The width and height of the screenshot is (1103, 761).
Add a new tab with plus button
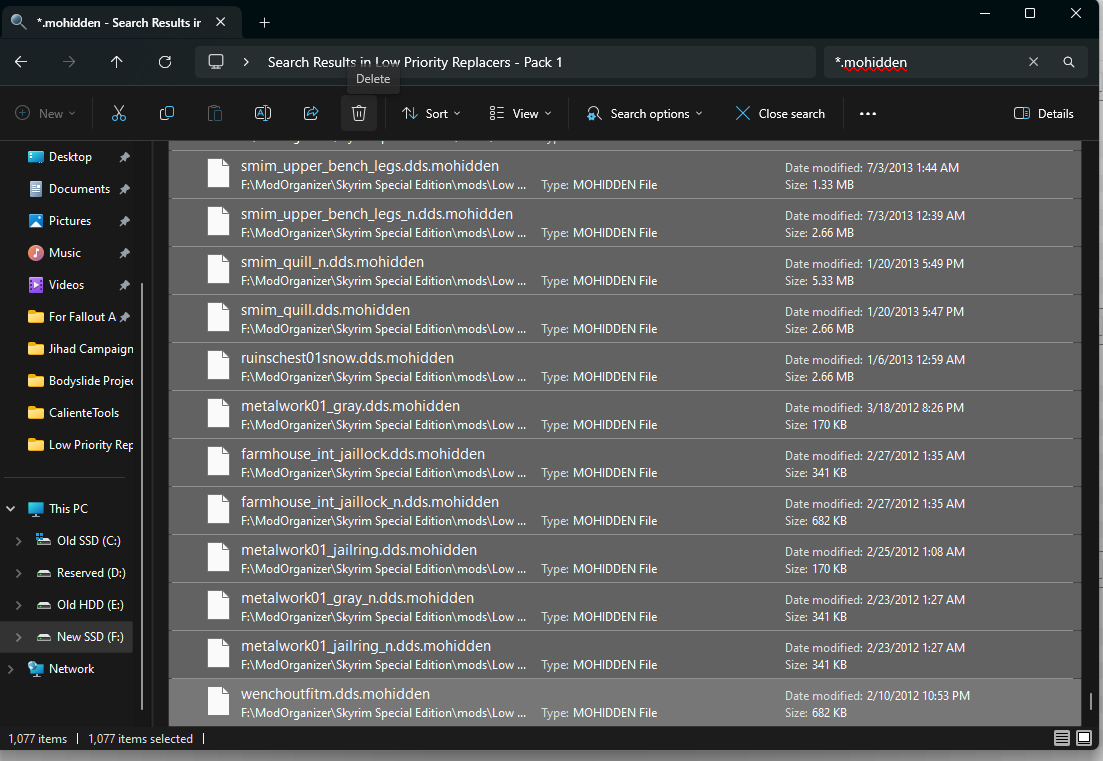264,23
